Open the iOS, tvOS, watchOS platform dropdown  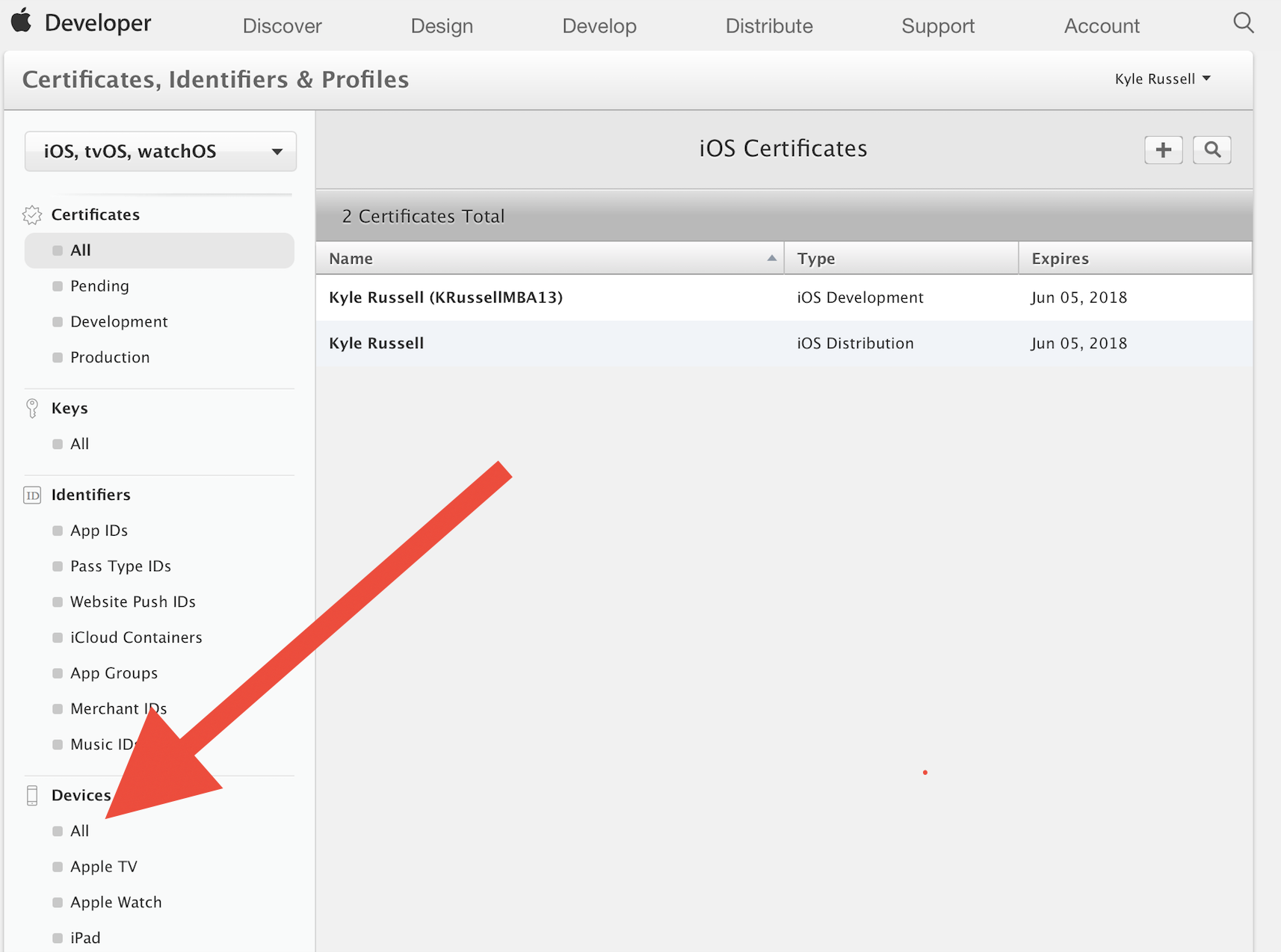[161, 152]
